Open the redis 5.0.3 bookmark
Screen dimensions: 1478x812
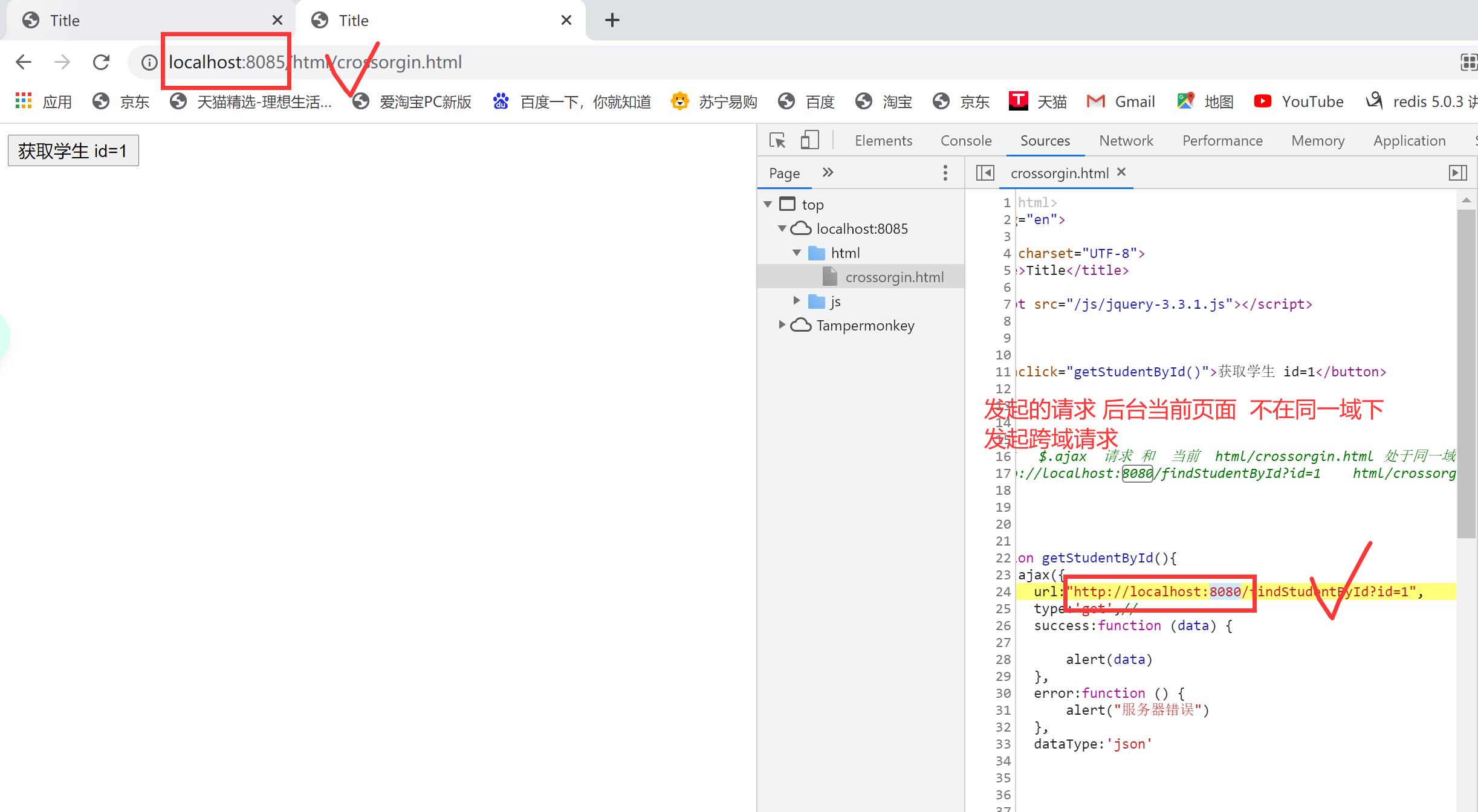[x=1421, y=101]
